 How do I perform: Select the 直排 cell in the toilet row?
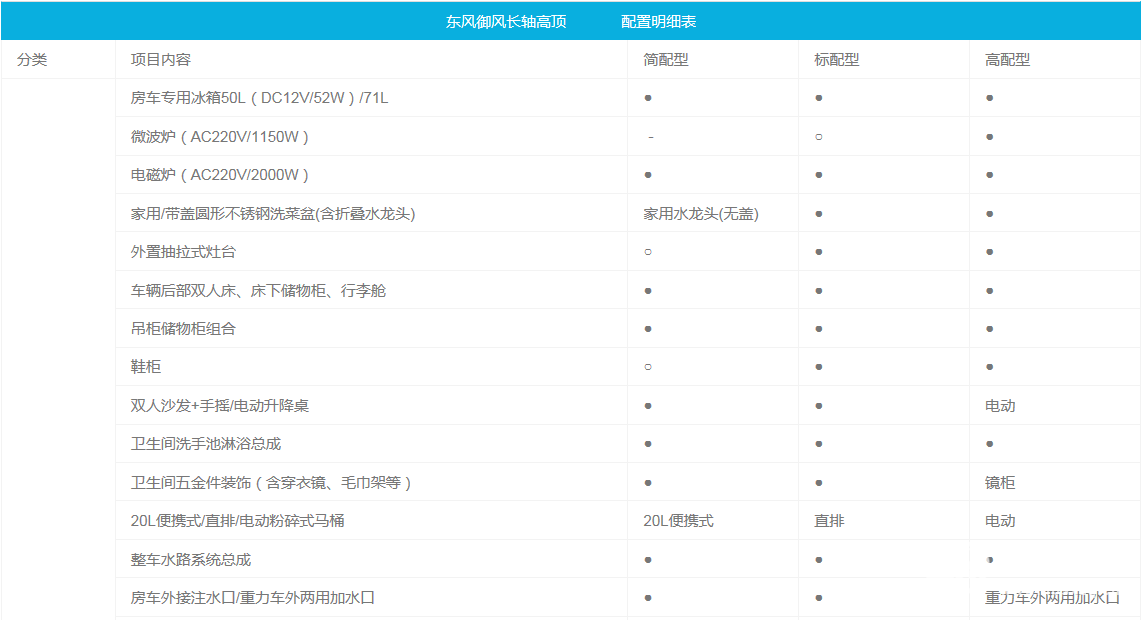[829, 521]
